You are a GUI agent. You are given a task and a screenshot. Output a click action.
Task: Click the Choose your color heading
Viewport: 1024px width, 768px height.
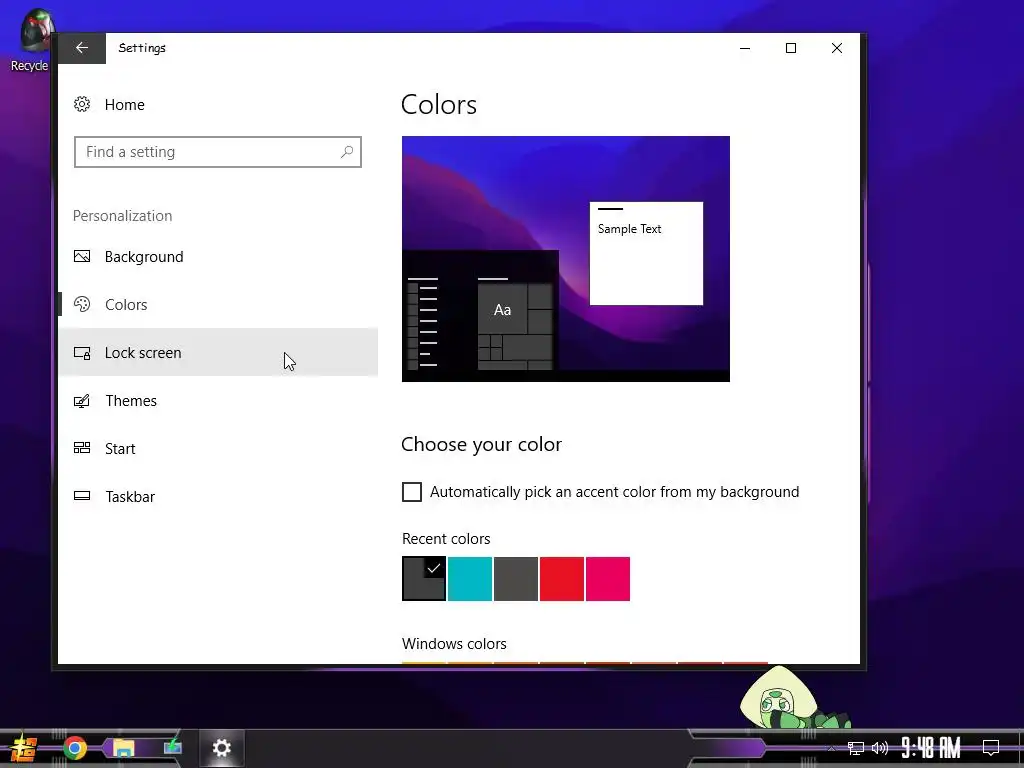[x=481, y=444]
